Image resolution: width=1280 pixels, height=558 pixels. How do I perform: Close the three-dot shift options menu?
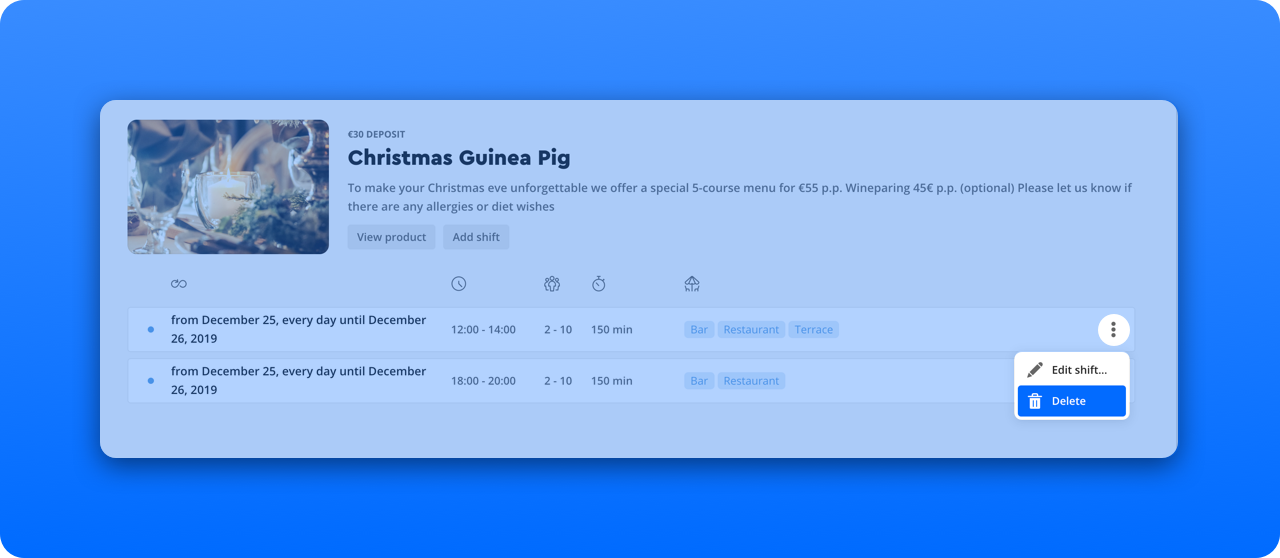click(x=1113, y=329)
